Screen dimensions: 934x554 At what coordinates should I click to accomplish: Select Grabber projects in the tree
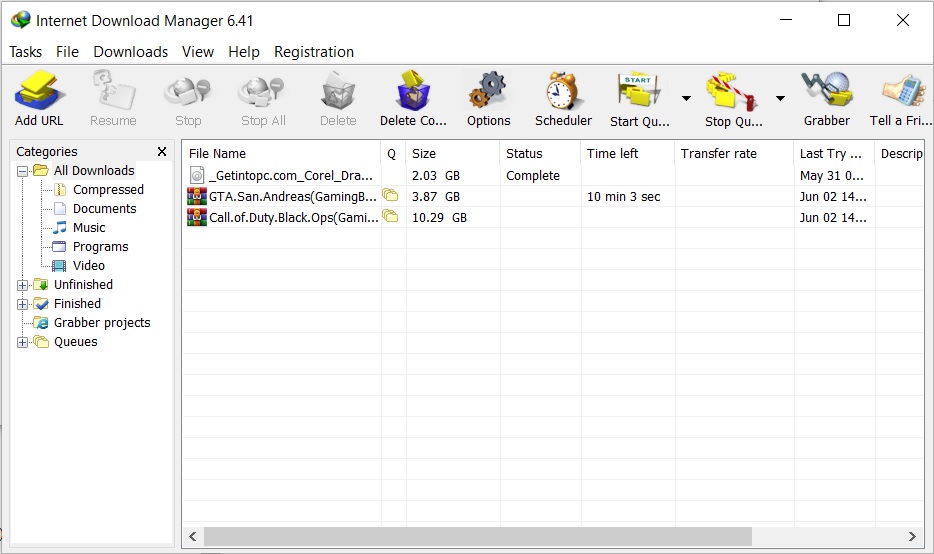(x=102, y=323)
